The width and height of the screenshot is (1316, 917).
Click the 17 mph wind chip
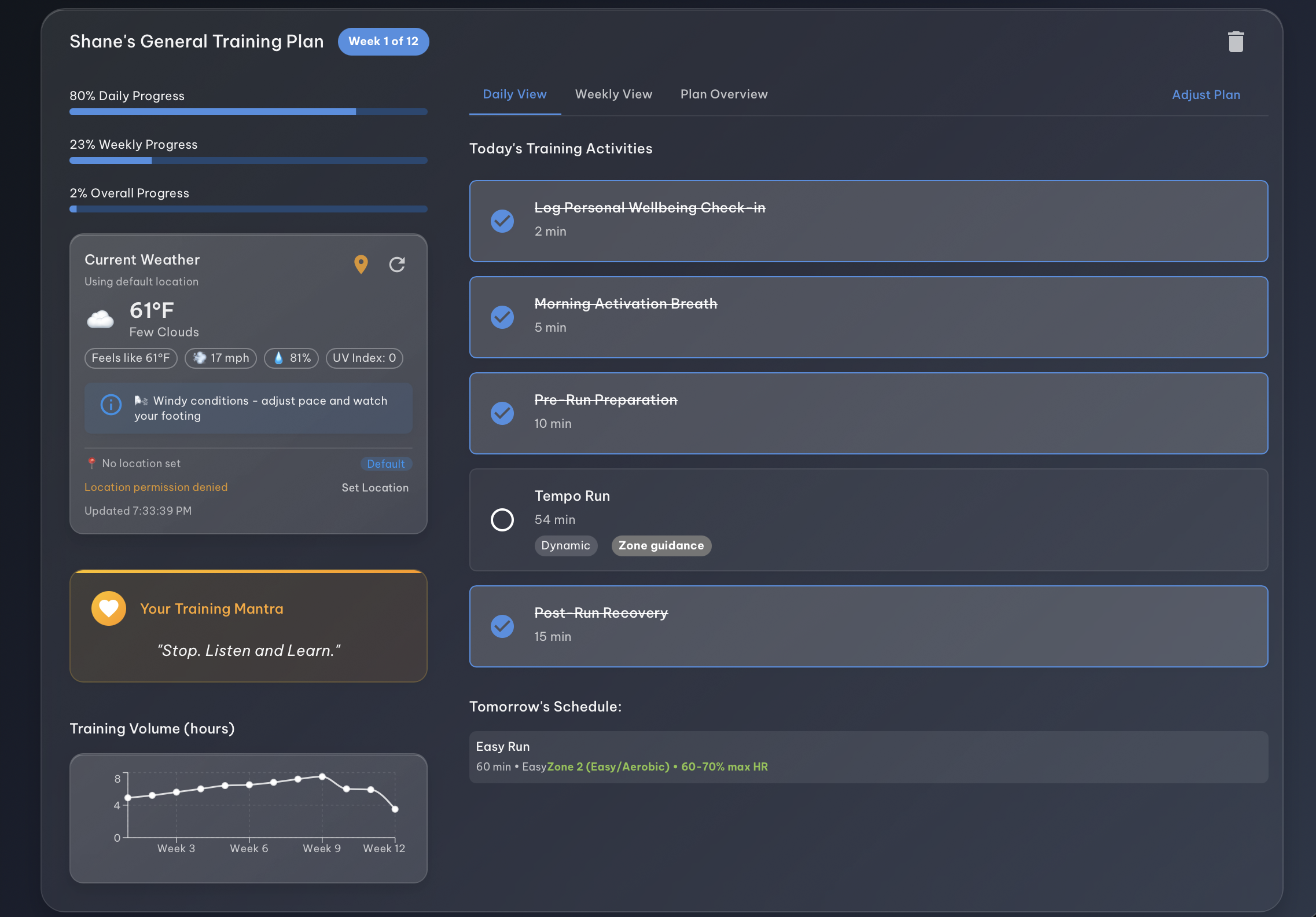click(221, 358)
